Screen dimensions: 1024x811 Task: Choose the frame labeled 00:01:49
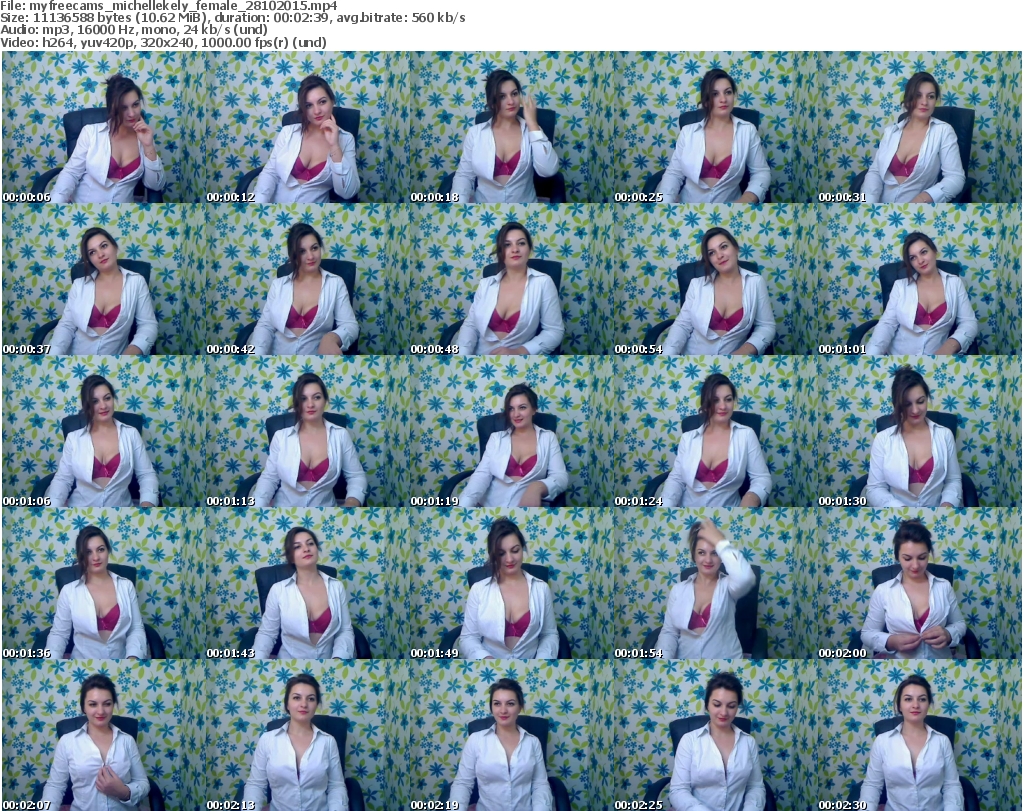click(x=511, y=584)
